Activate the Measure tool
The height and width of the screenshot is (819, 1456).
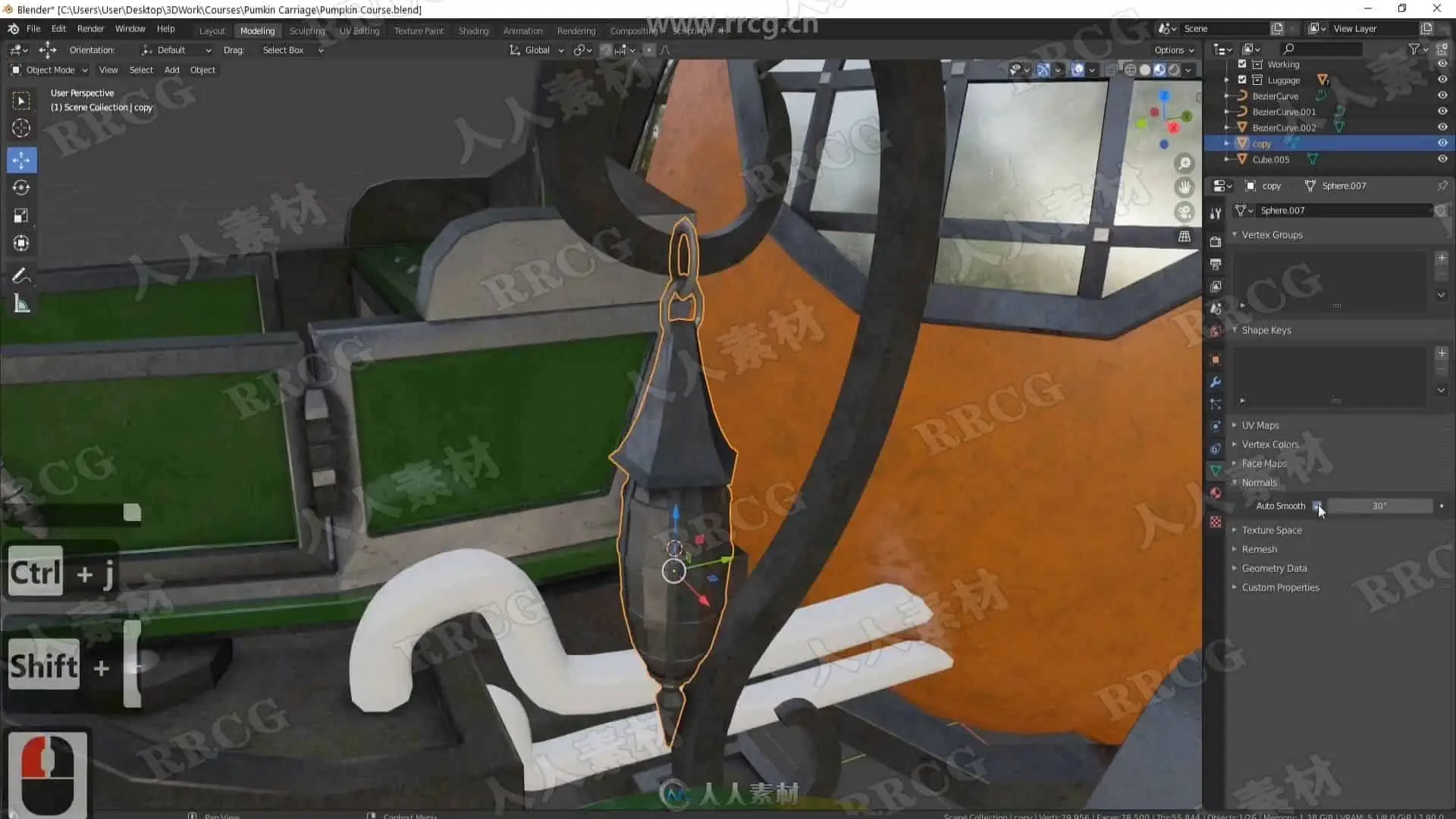(x=21, y=305)
